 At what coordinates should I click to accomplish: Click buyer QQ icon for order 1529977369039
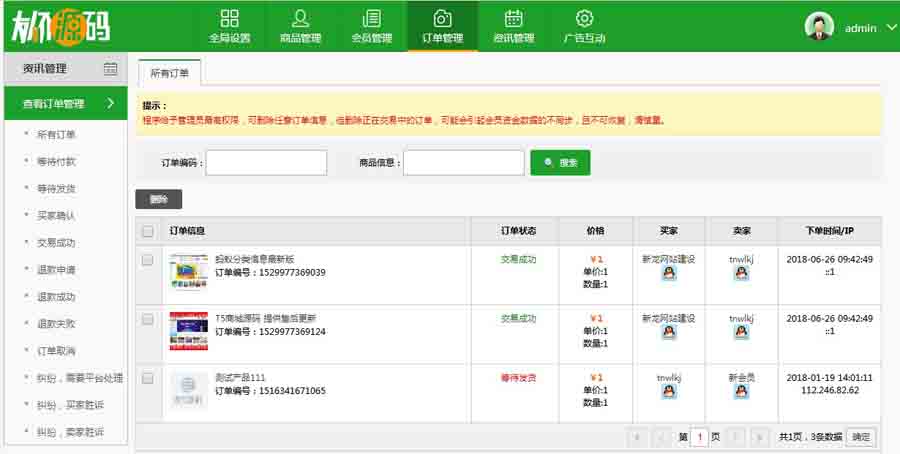(x=669, y=273)
